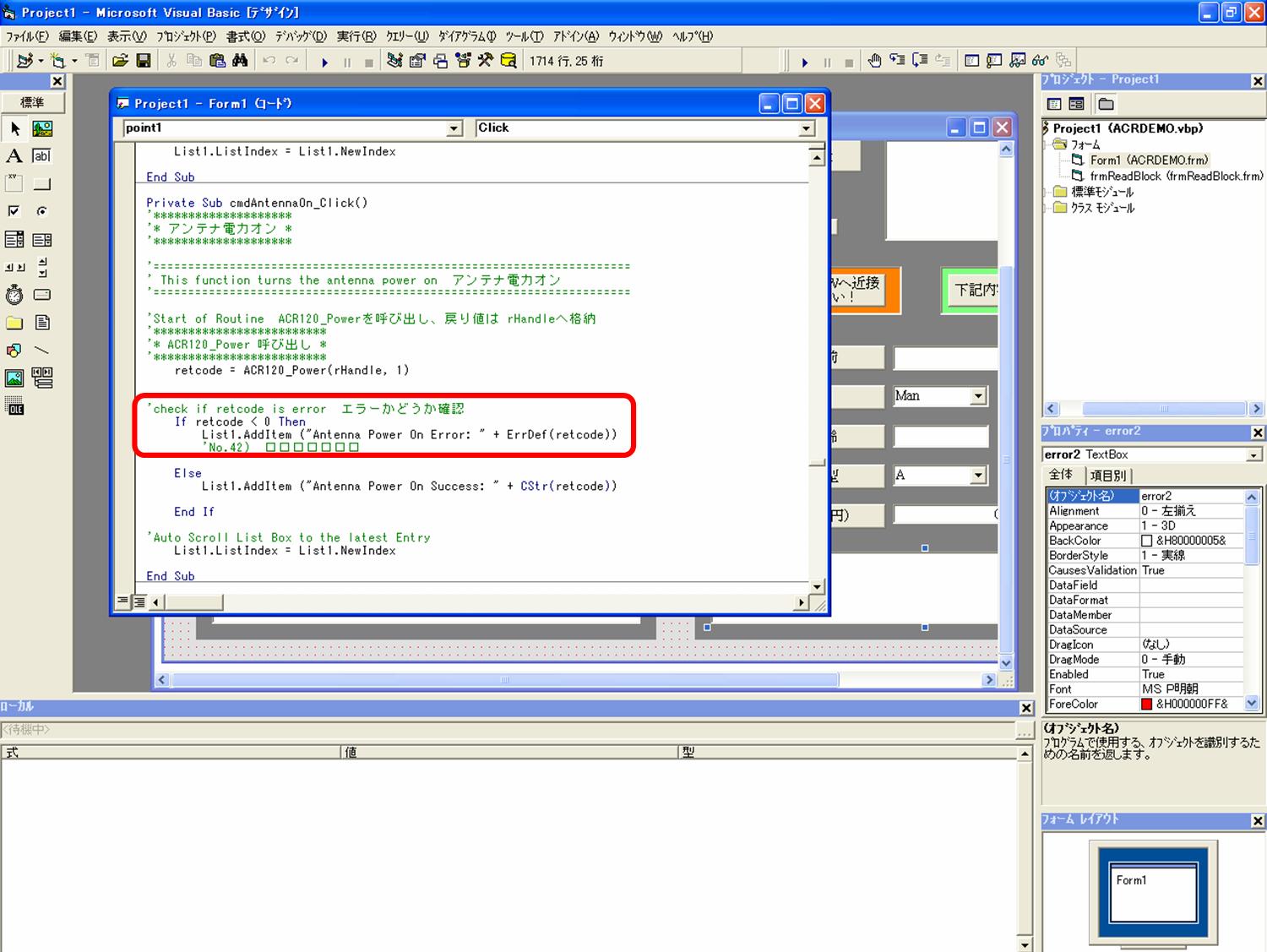This screenshot has width=1267, height=952.
Task: Open the ファイル(F) menu
Action: pyautogui.click(x=27, y=36)
